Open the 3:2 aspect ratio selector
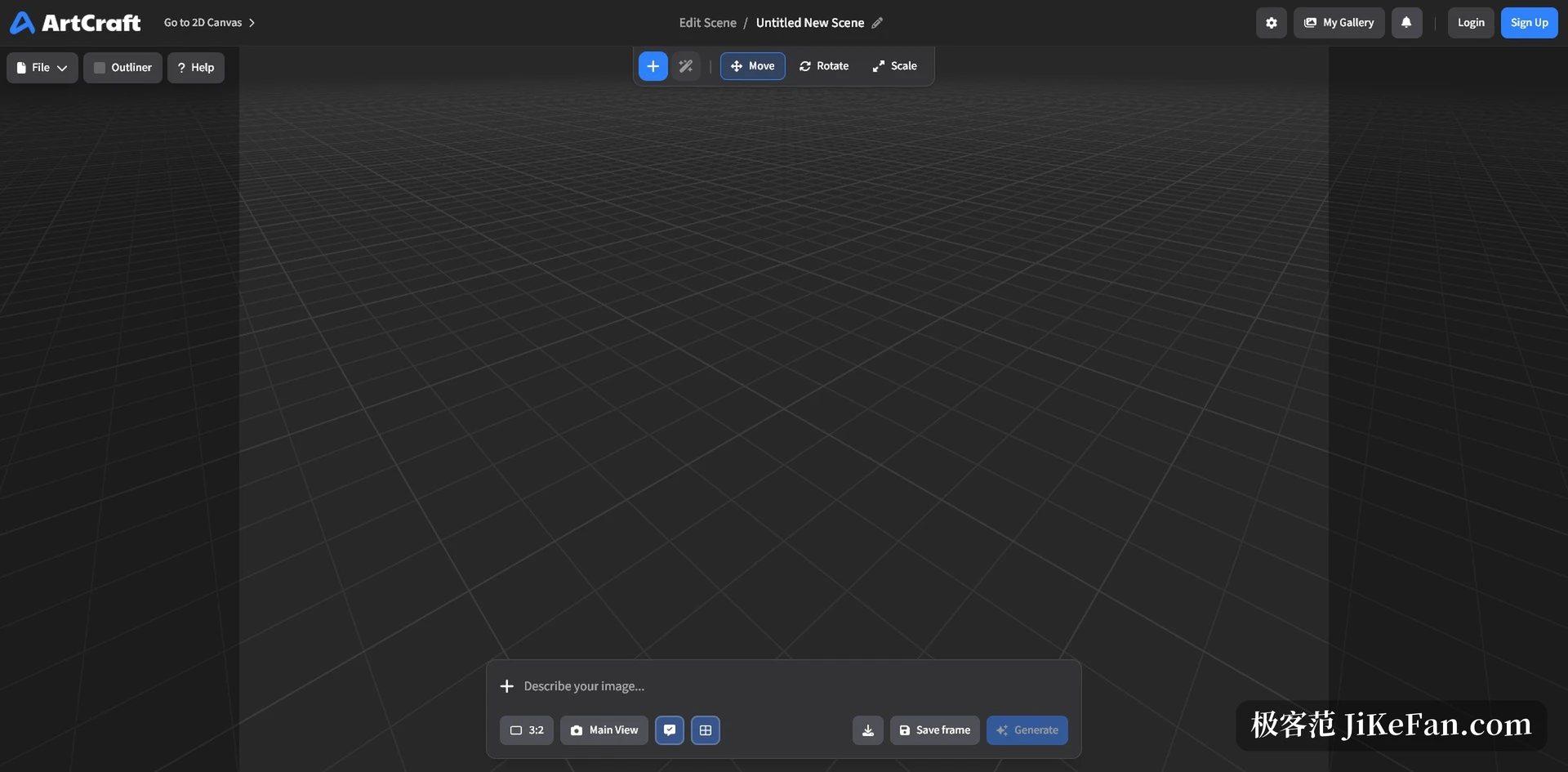The height and width of the screenshot is (772, 1568). point(527,730)
